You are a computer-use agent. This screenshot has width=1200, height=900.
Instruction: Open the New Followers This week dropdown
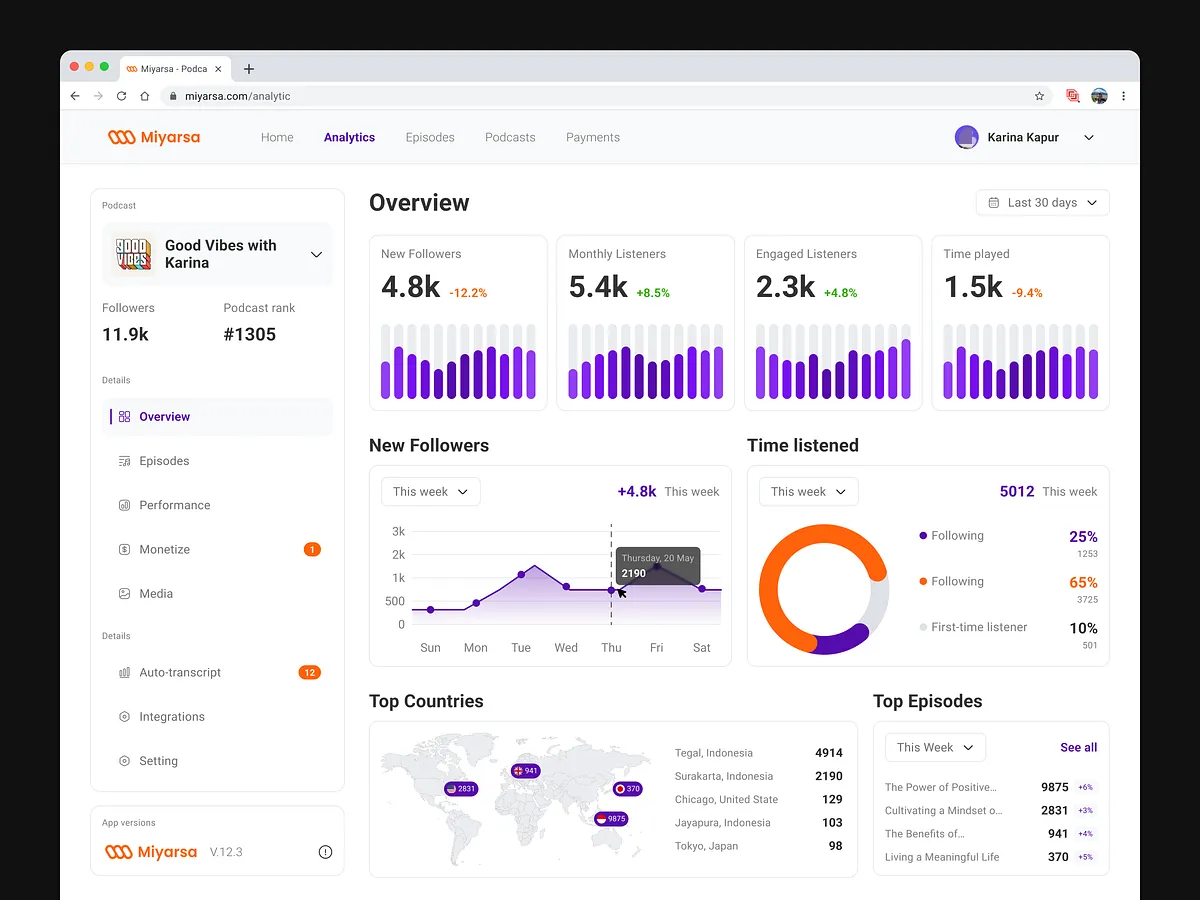point(431,492)
